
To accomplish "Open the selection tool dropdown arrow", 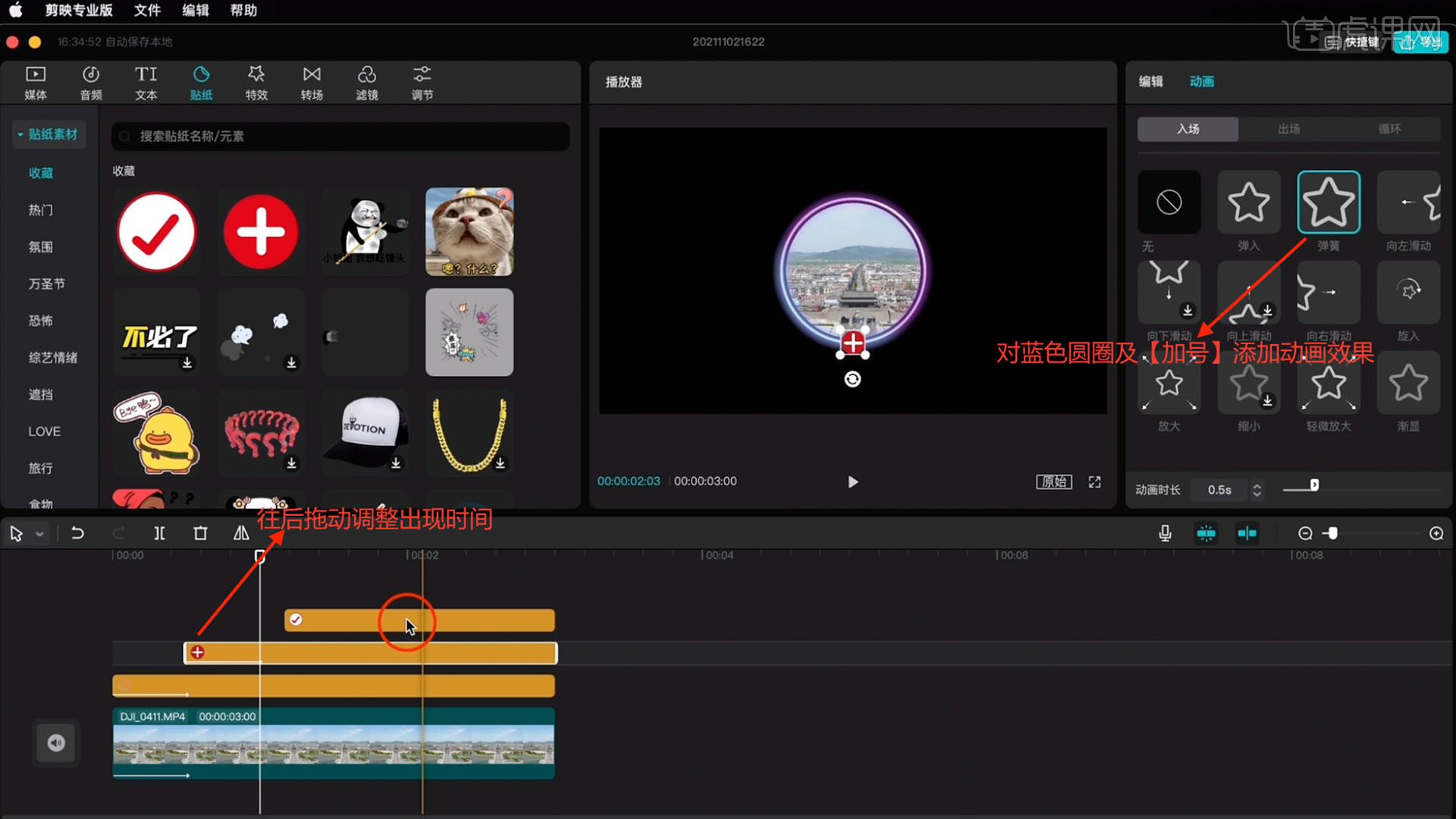I will (39, 535).
